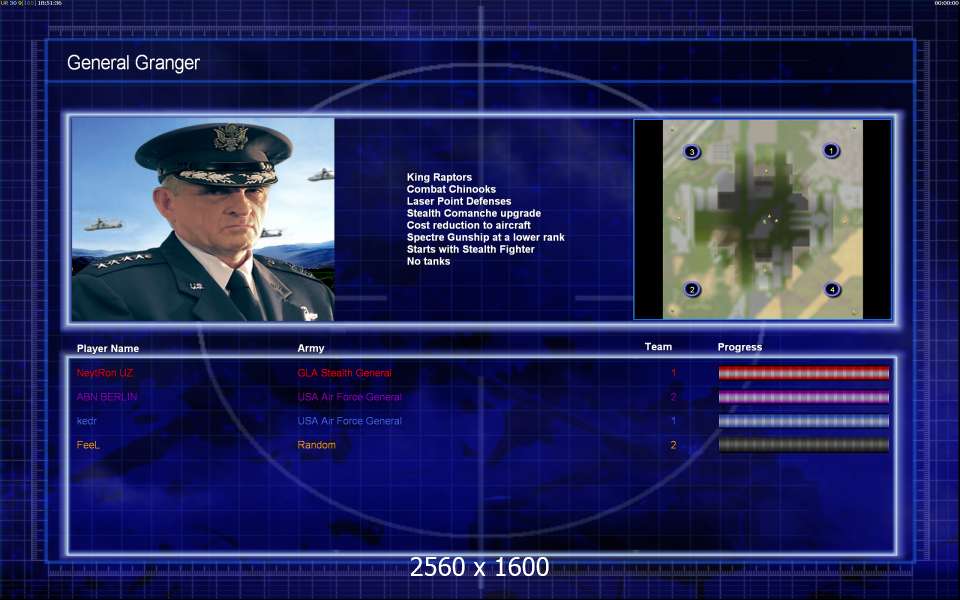Click the 'Army' column header
The width and height of the screenshot is (960, 600).
pyautogui.click(x=311, y=348)
